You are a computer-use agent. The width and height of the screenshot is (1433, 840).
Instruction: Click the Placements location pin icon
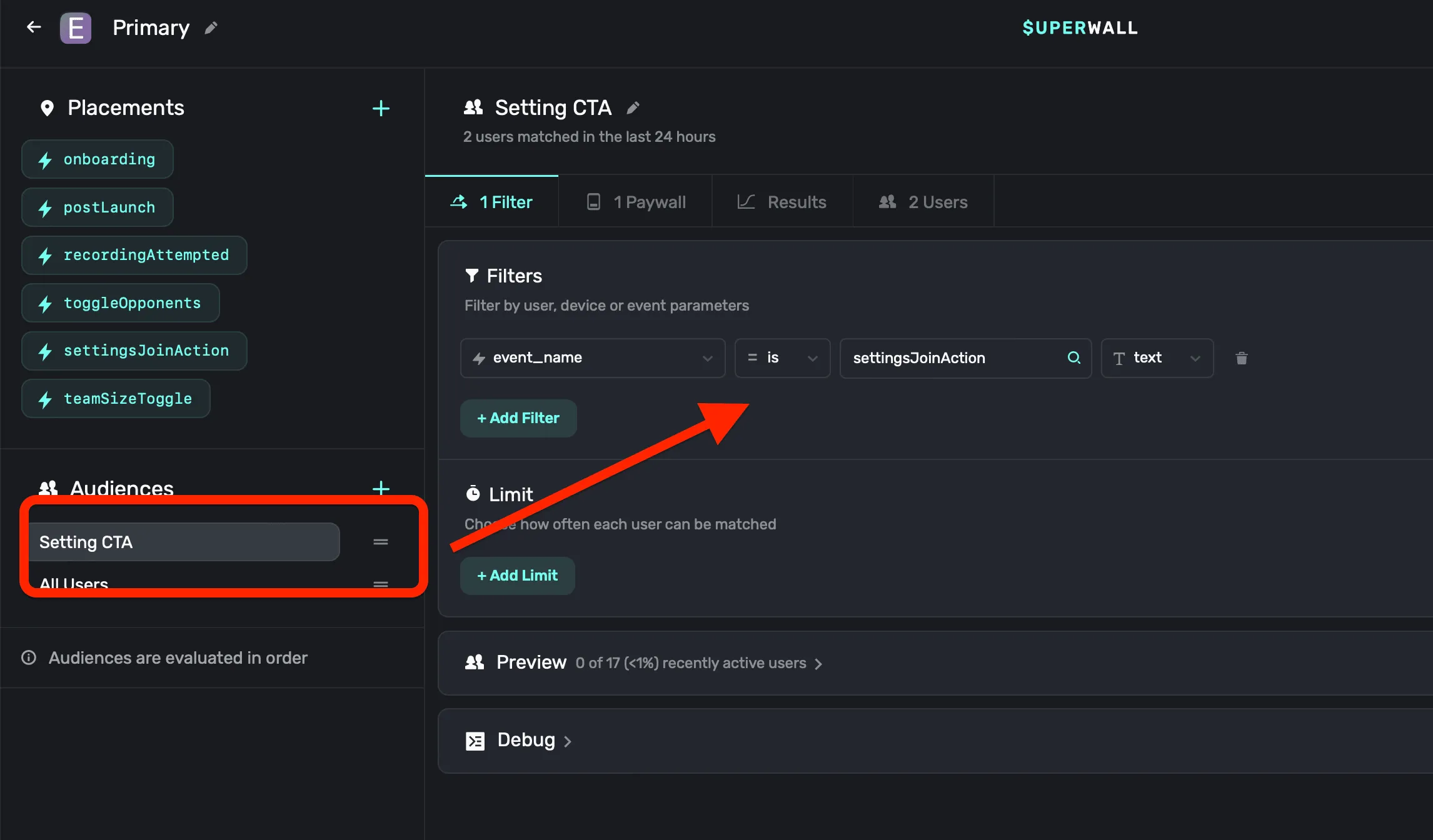pos(47,108)
